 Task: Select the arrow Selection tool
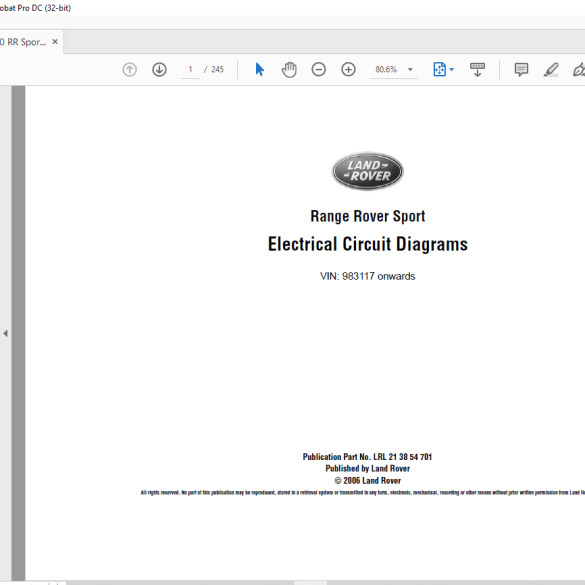tap(260, 69)
